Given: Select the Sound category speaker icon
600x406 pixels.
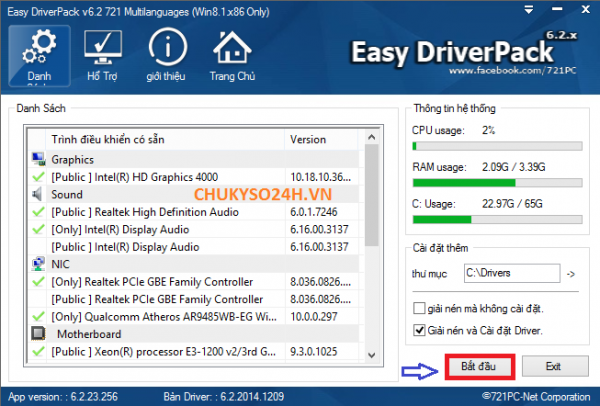Looking at the screenshot, I should pos(38,194).
